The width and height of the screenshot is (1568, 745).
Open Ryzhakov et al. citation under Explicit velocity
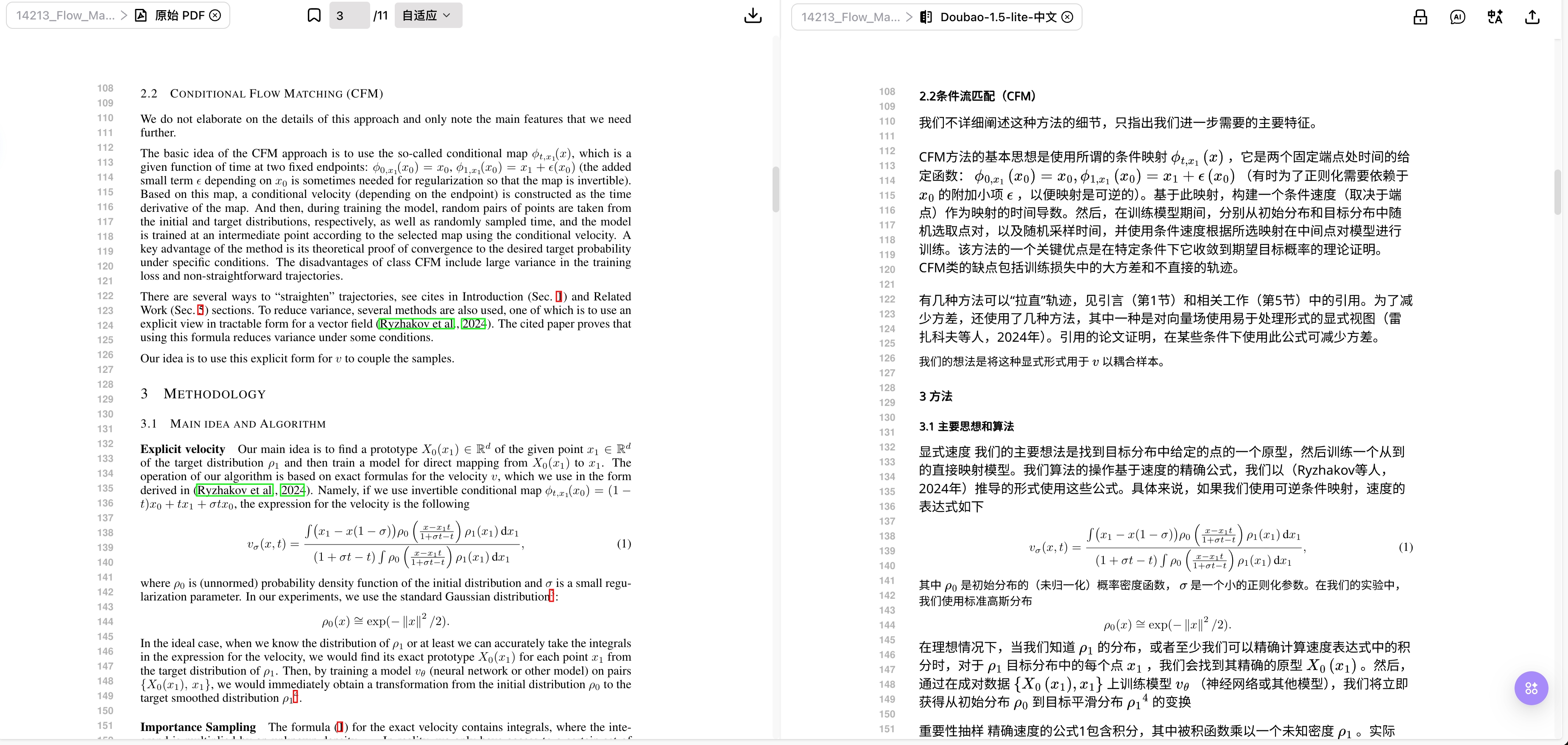(x=235, y=490)
